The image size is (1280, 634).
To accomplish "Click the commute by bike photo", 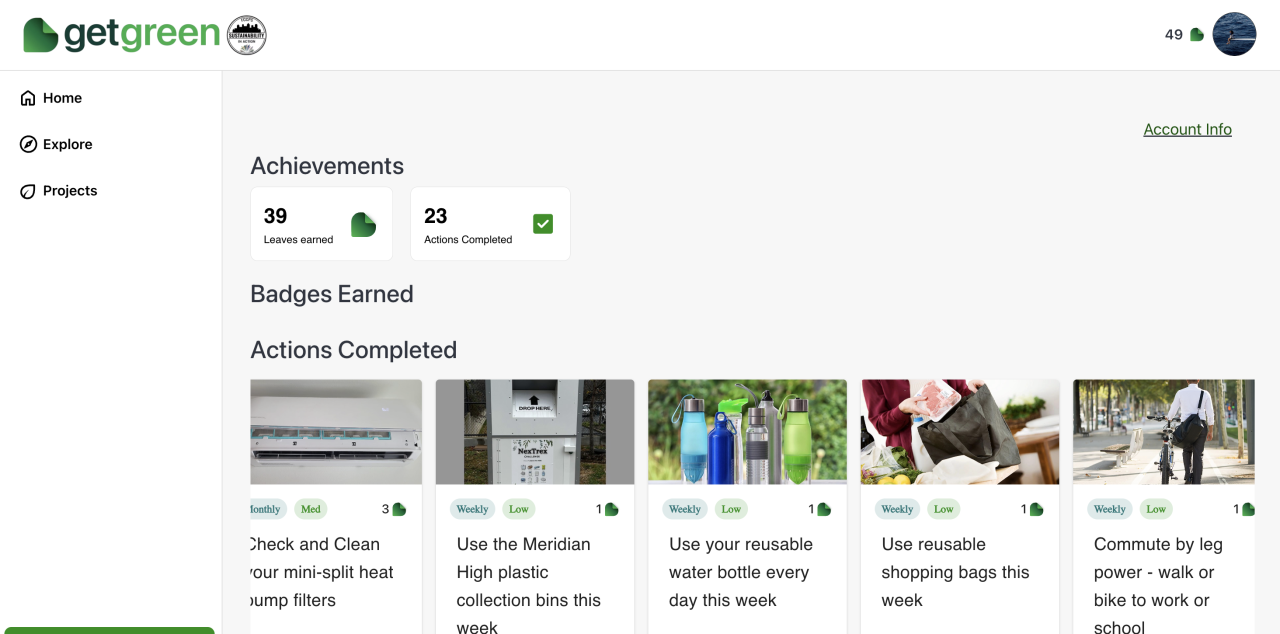I will click(x=1163, y=432).
